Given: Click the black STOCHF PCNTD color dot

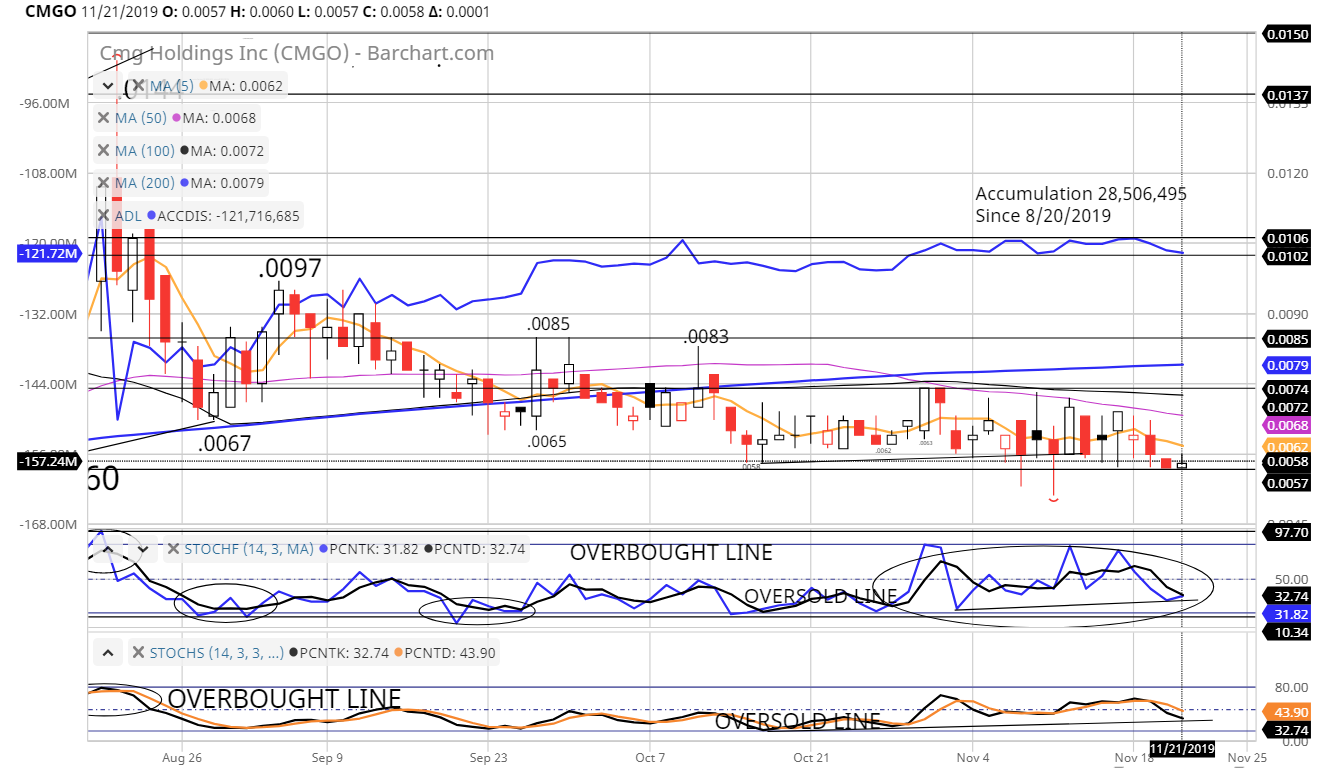Looking at the screenshot, I should point(429,549).
